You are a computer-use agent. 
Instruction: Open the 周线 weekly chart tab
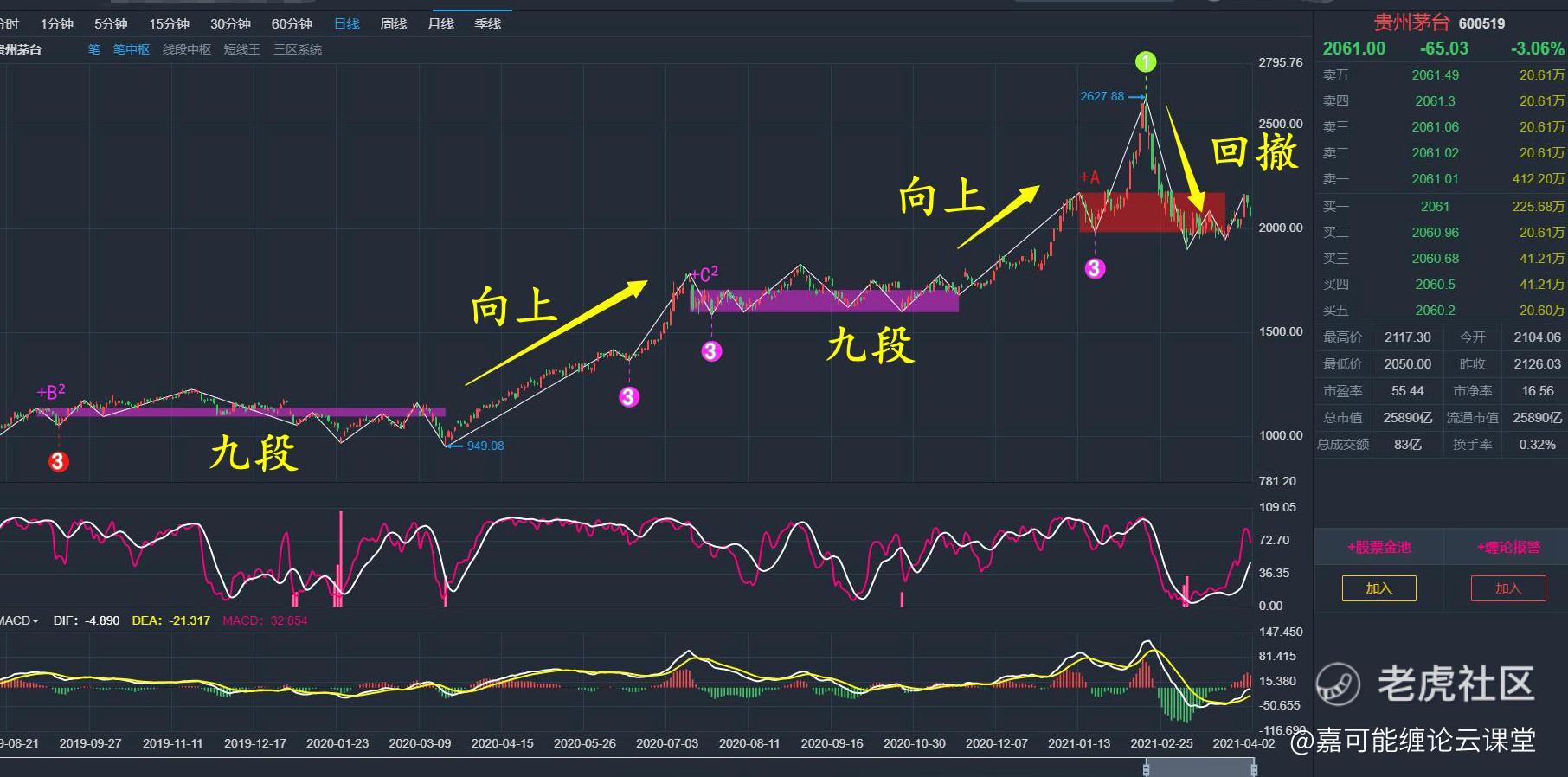tap(394, 24)
